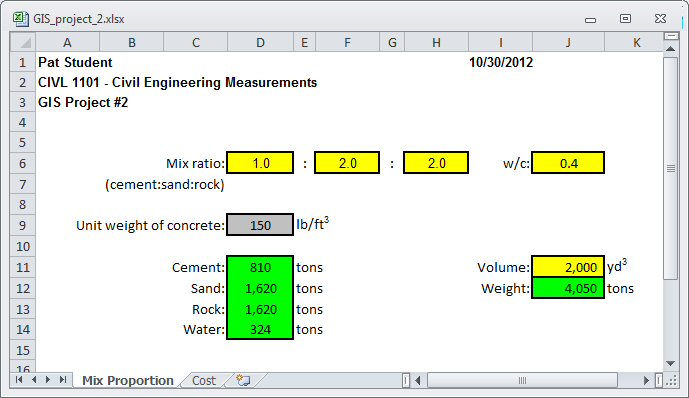This screenshot has height=398, width=689.
Task: Select unit weight cell showing 150
Action: (x=260, y=225)
